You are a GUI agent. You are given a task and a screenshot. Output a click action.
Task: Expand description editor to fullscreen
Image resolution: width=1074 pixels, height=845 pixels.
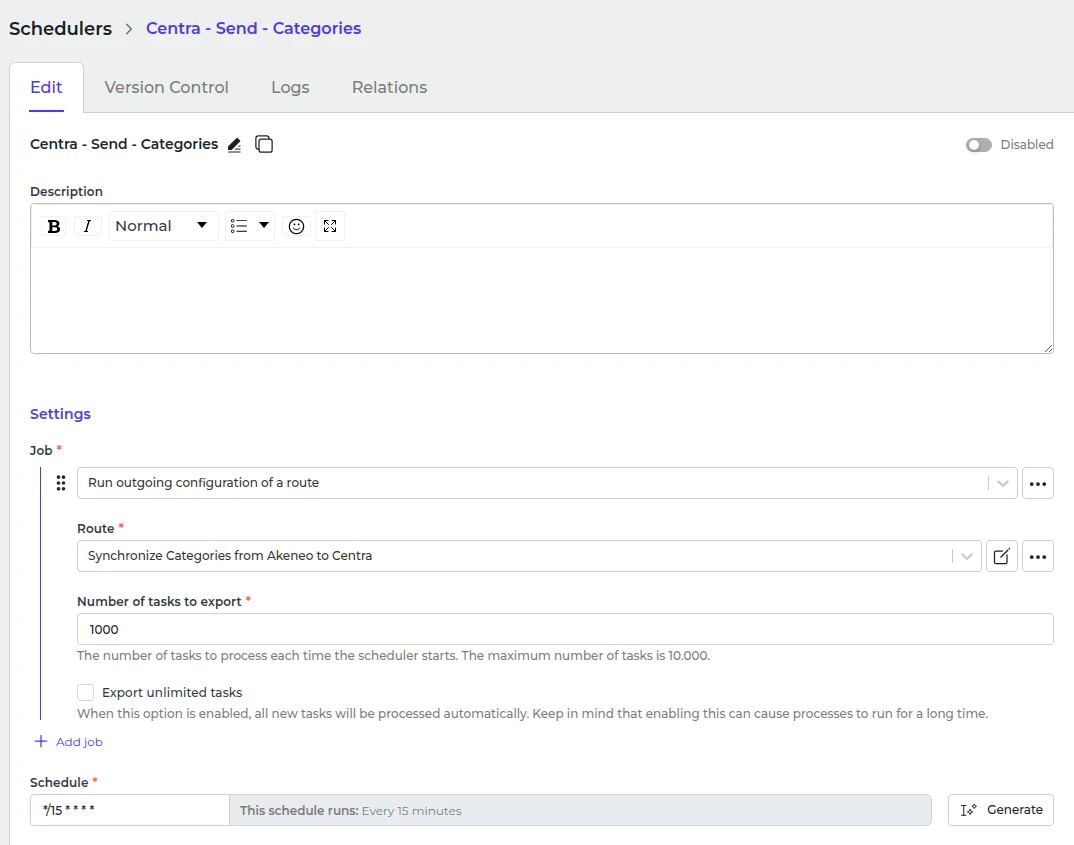pos(330,226)
